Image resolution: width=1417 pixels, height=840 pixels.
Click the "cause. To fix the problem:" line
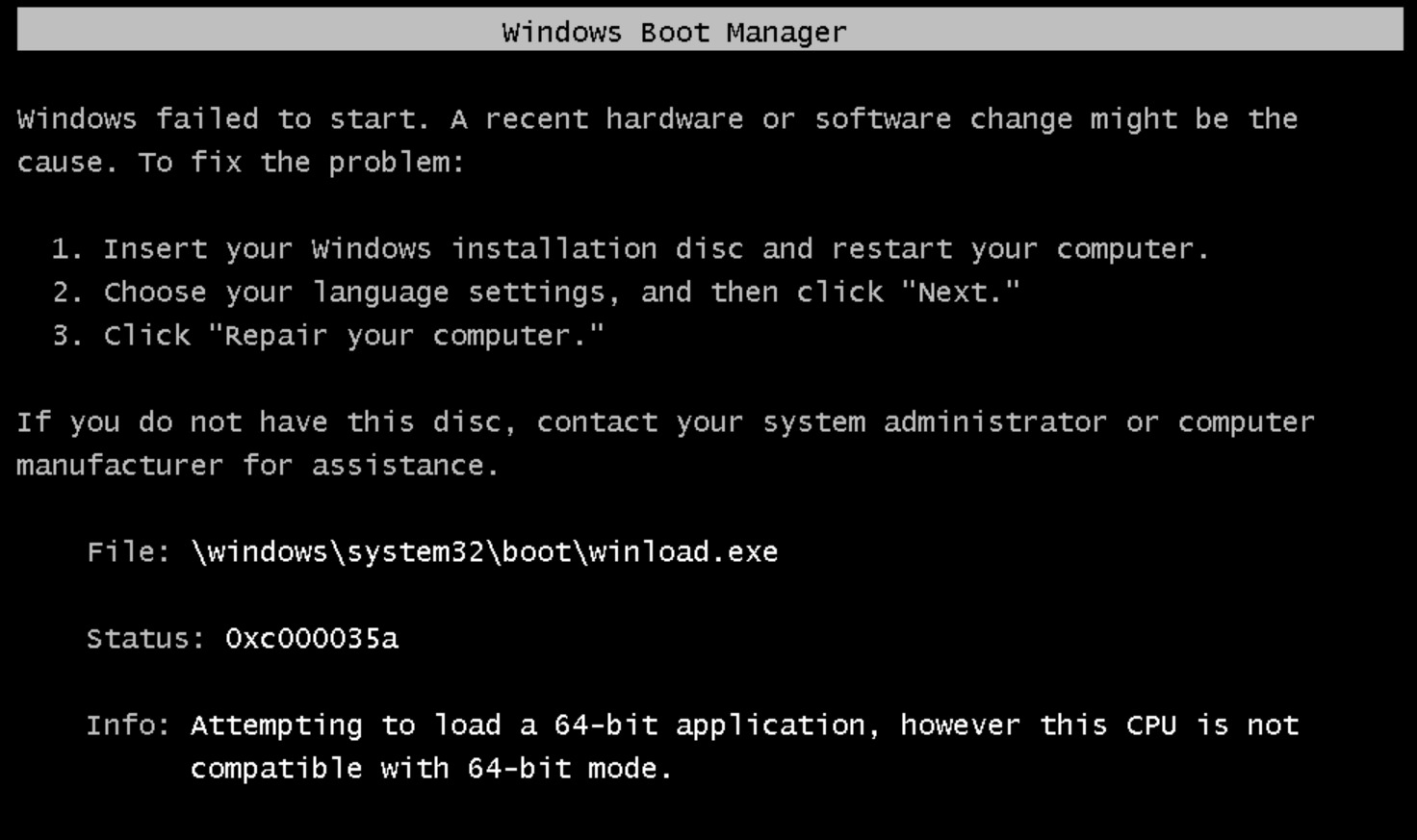(x=241, y=163)
